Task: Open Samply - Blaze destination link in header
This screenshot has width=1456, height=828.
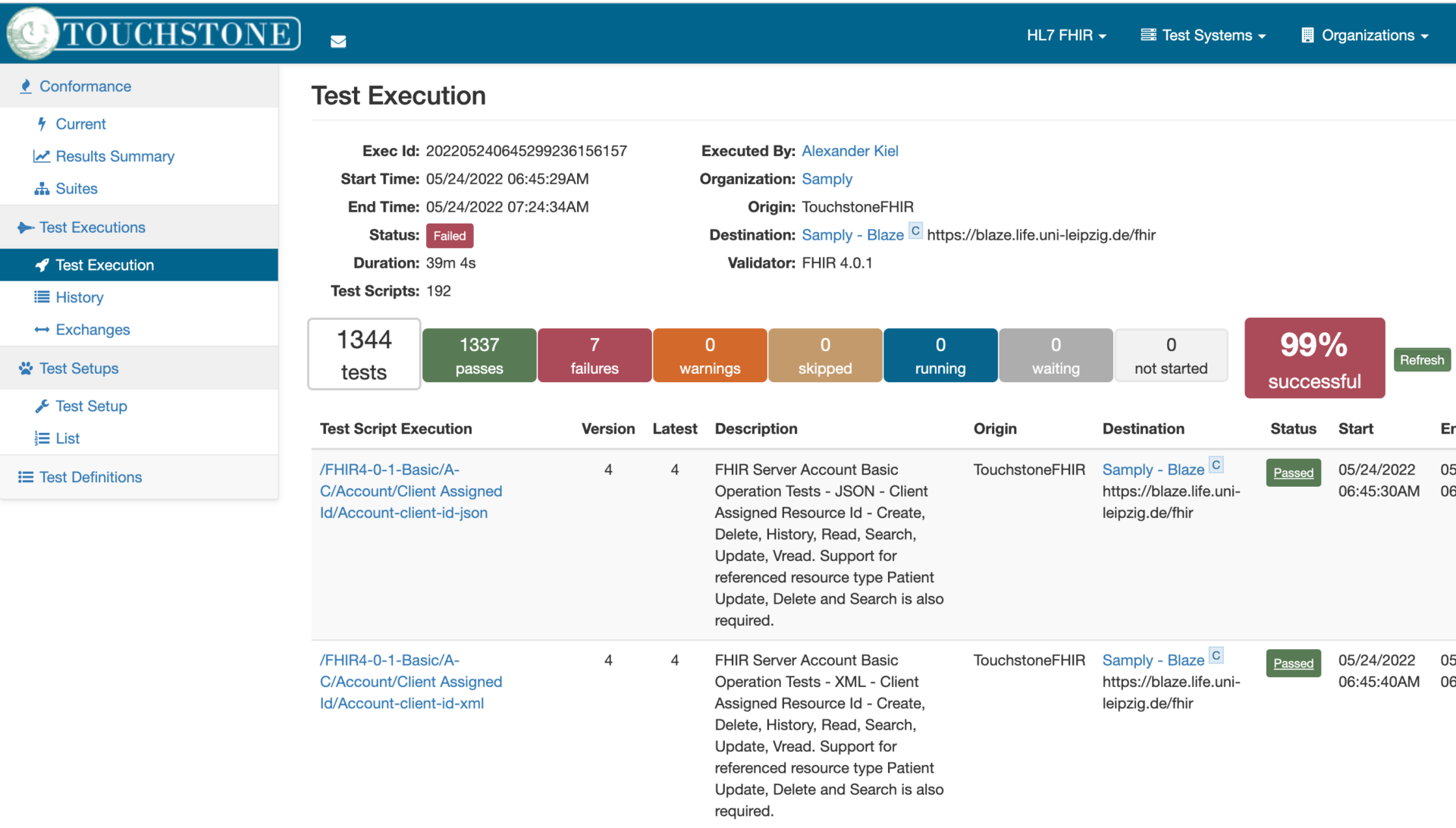Action: click(853, 235)
